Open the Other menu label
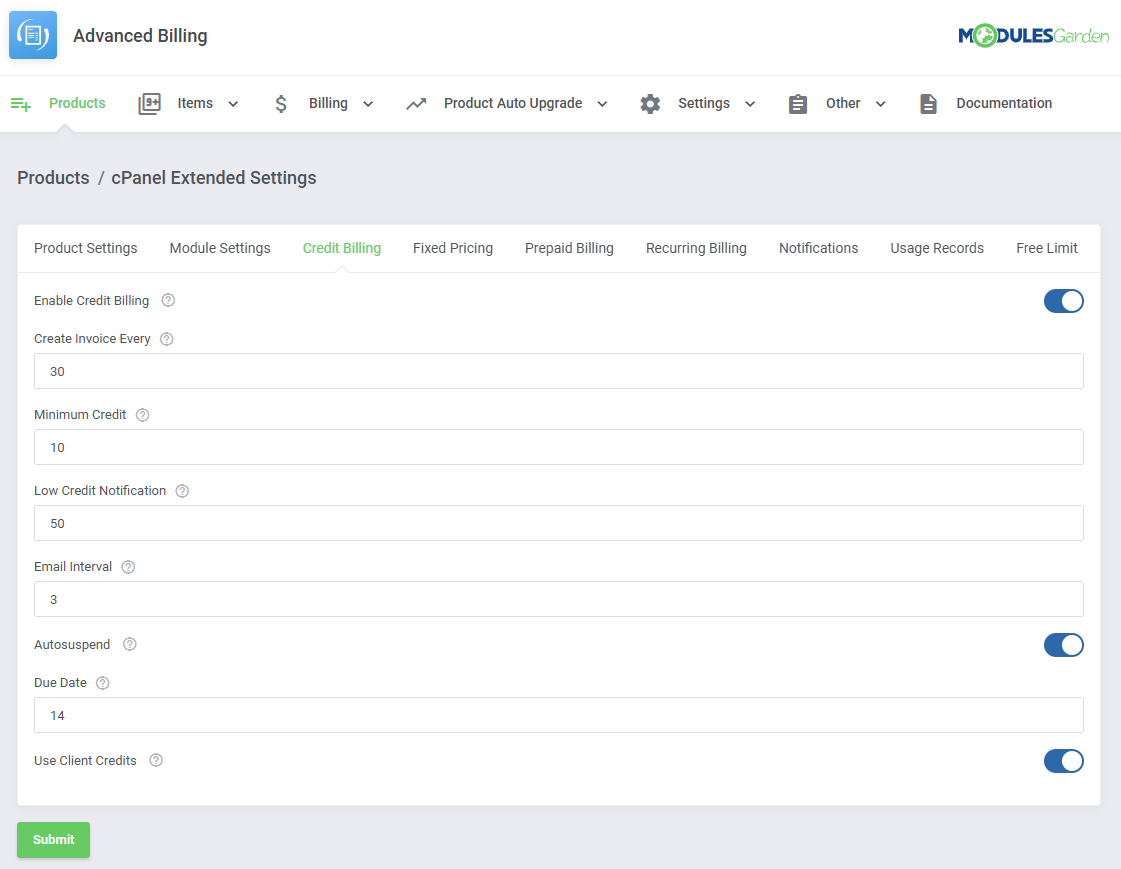 pos(843,103)
